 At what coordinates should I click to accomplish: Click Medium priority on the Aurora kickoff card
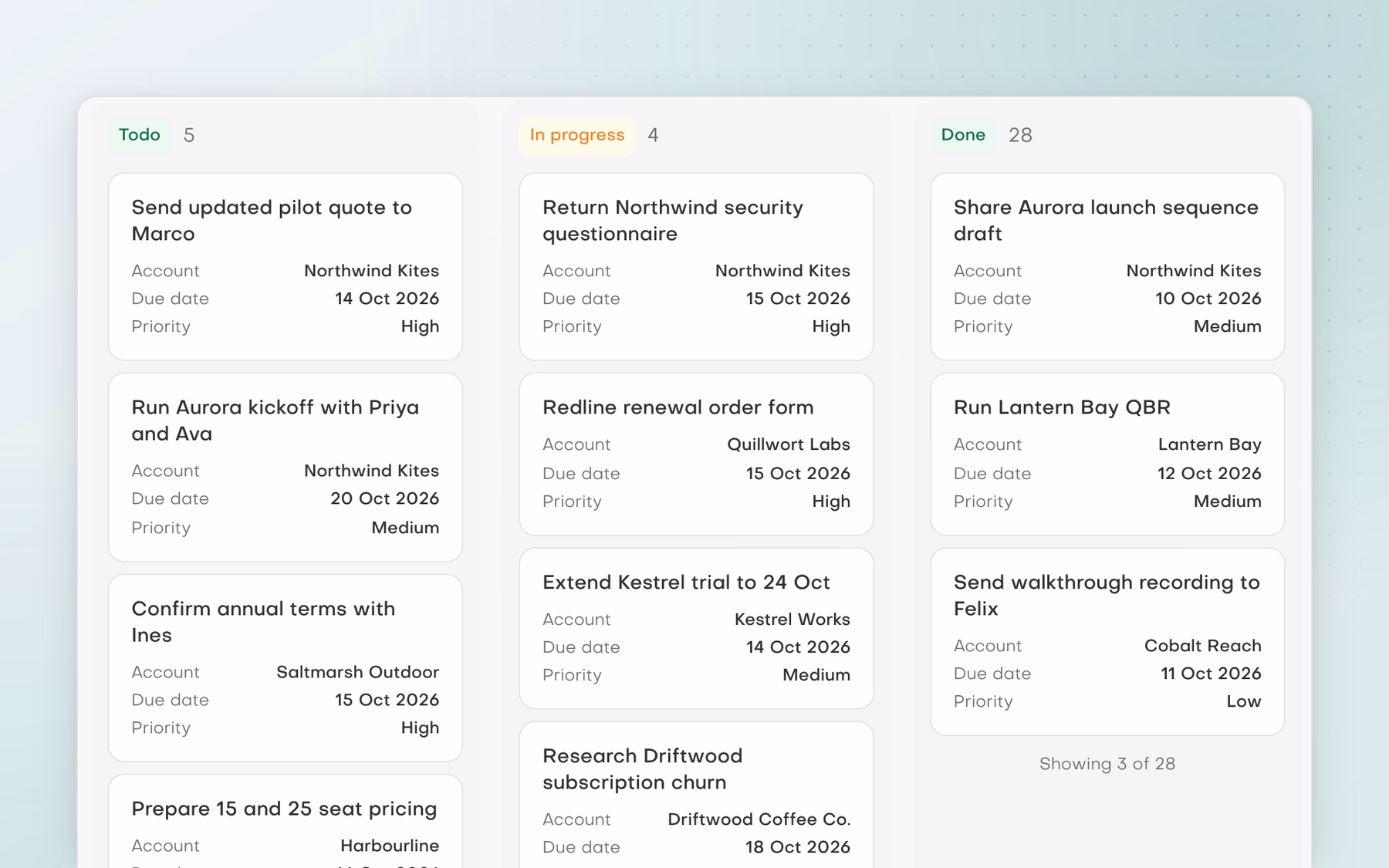tap(405, 528)
